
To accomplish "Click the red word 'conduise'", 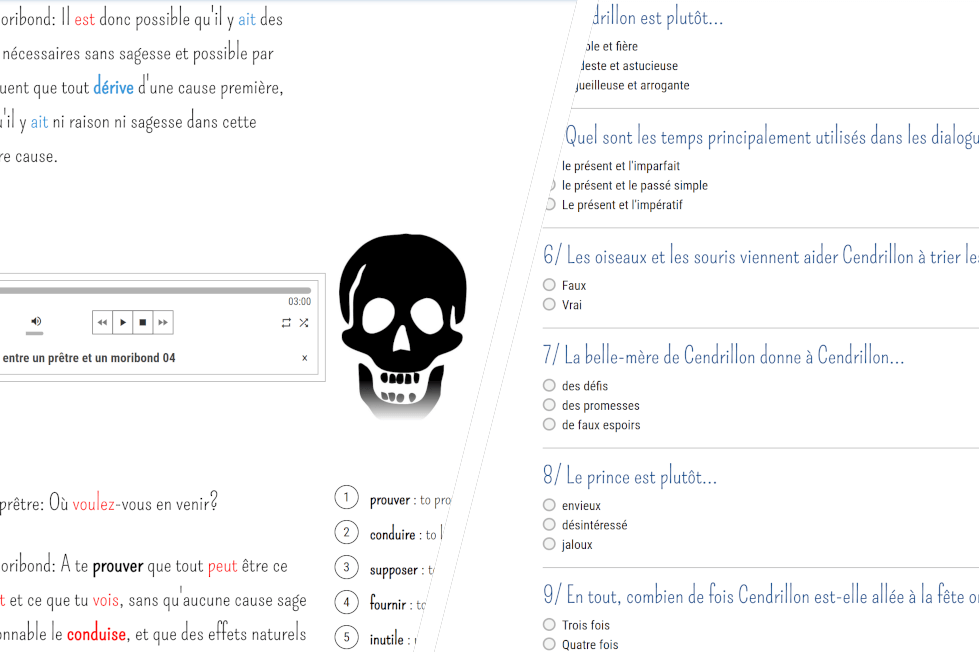I will tap(96, 634).
